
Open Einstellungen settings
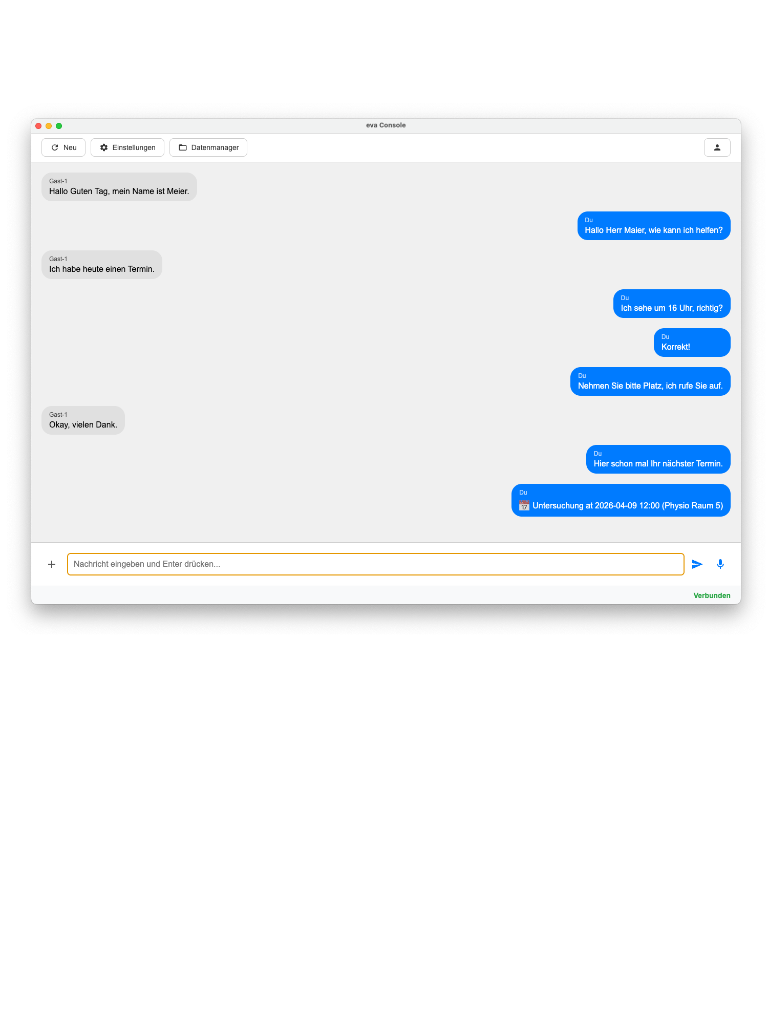(x=127, y=148)
